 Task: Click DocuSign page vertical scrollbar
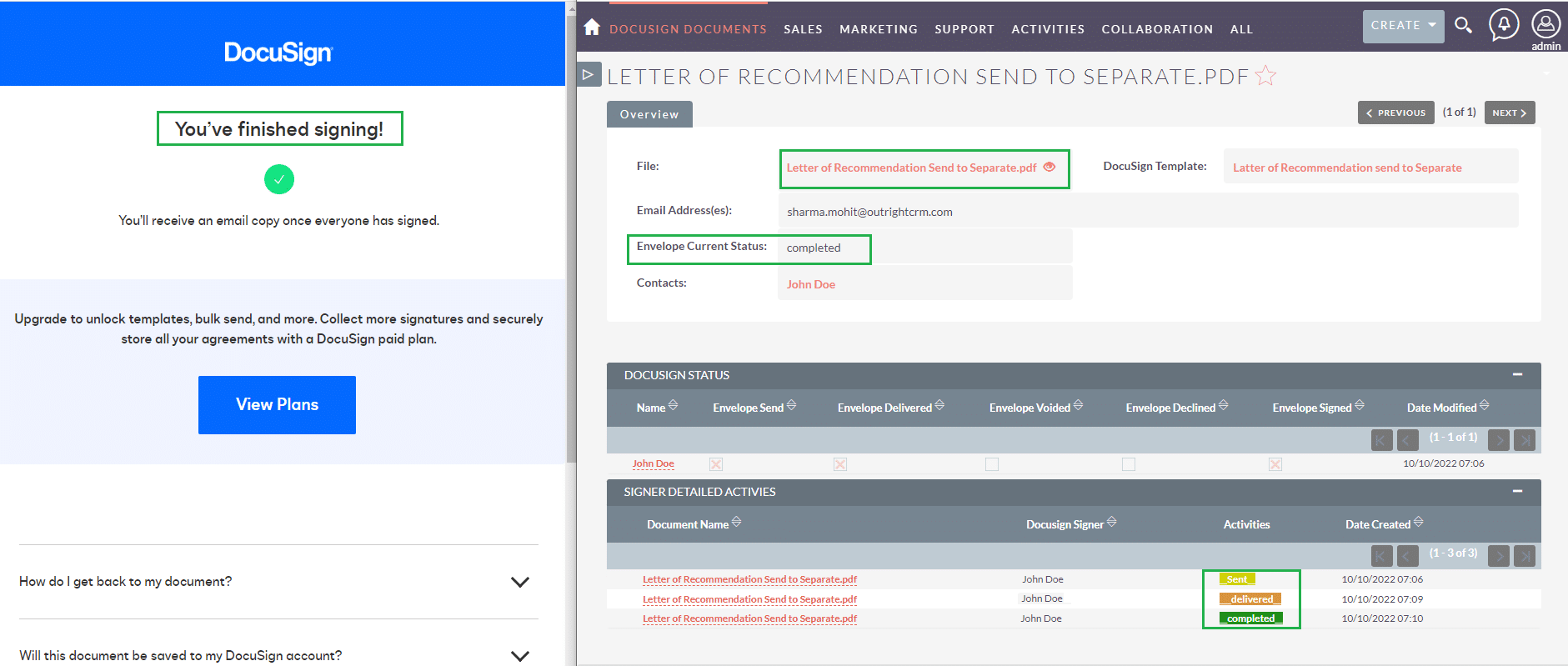[x=571, y=238]
